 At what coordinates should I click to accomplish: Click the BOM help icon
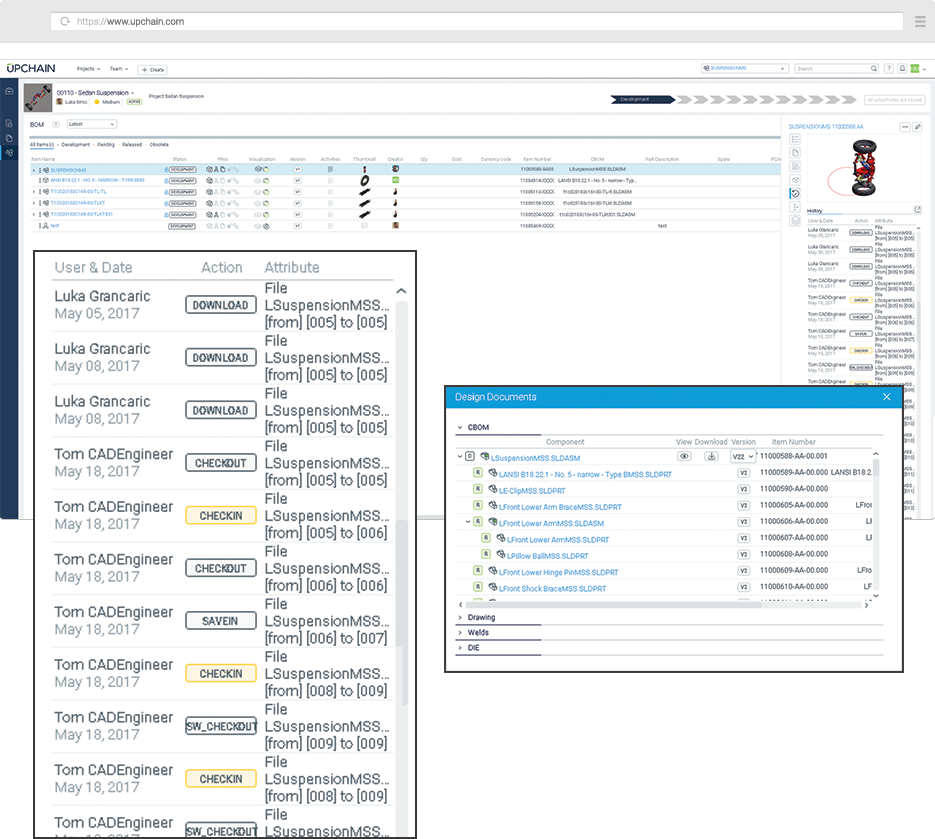(55, 125)
